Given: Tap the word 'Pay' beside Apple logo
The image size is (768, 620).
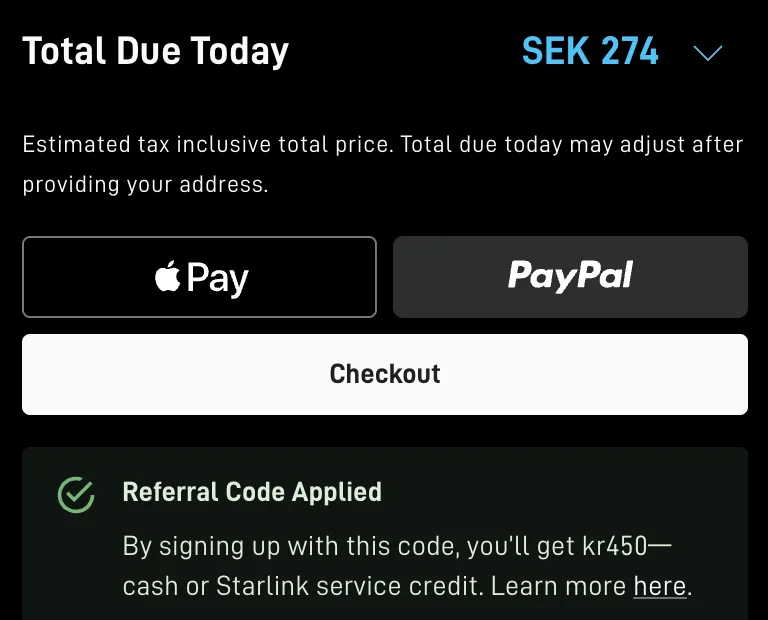Looking at the screenshot, I should (x=217, y=279).
